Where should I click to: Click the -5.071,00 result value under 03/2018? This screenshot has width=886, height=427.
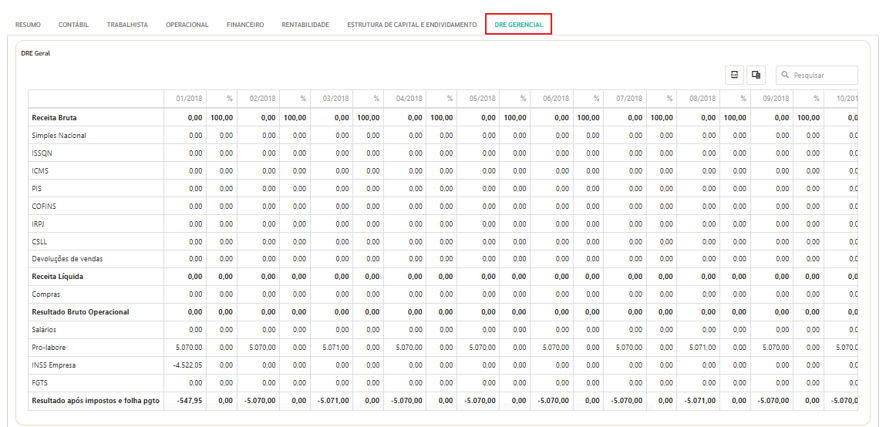point(333,400)
